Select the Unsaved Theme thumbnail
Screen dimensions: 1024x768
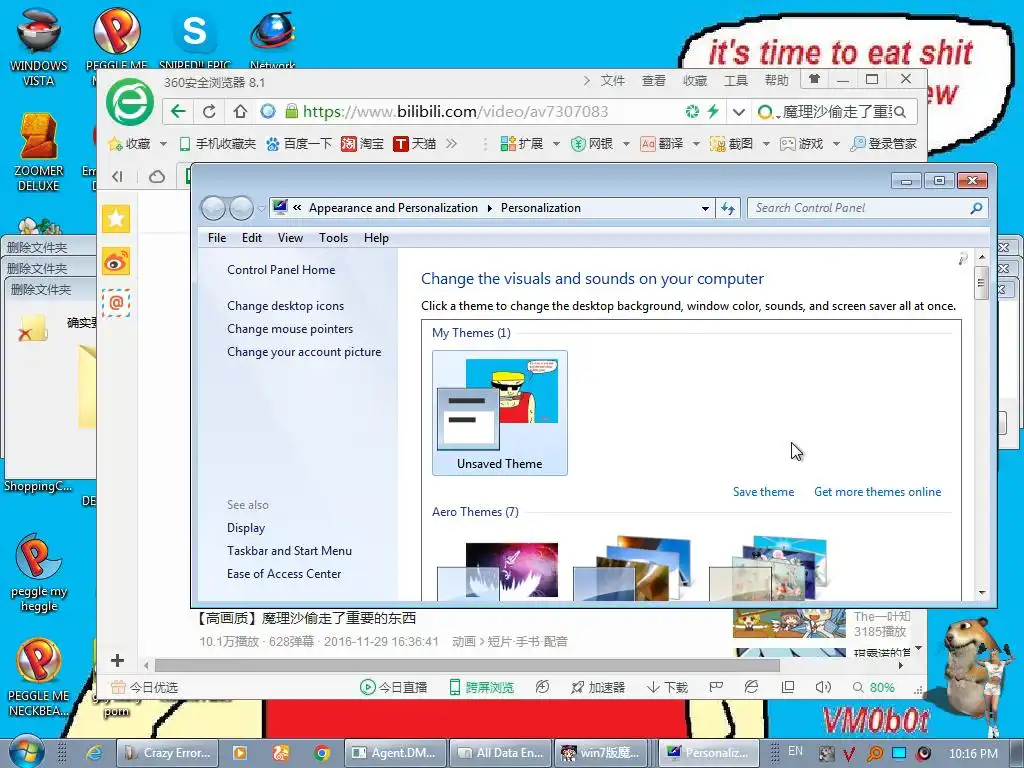click(x=500, y=413)
